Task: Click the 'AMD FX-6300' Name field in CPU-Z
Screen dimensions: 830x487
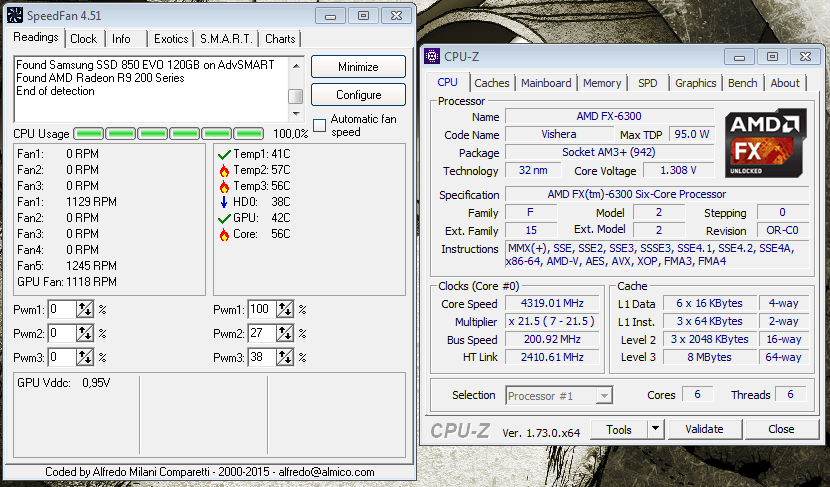Action: (x=609, y=116)
